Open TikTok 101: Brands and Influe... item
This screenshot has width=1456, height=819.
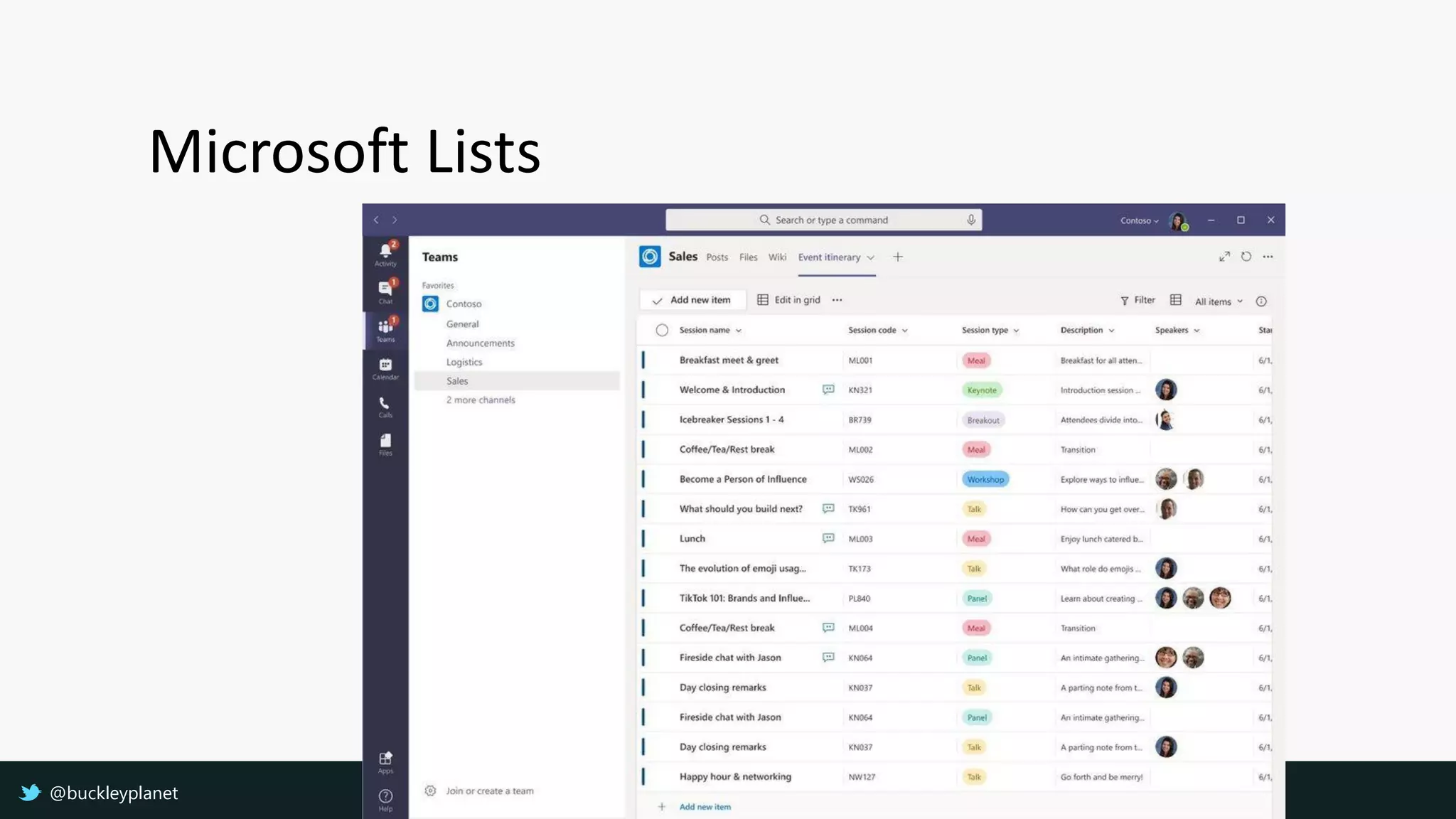(x=744, y=598)
